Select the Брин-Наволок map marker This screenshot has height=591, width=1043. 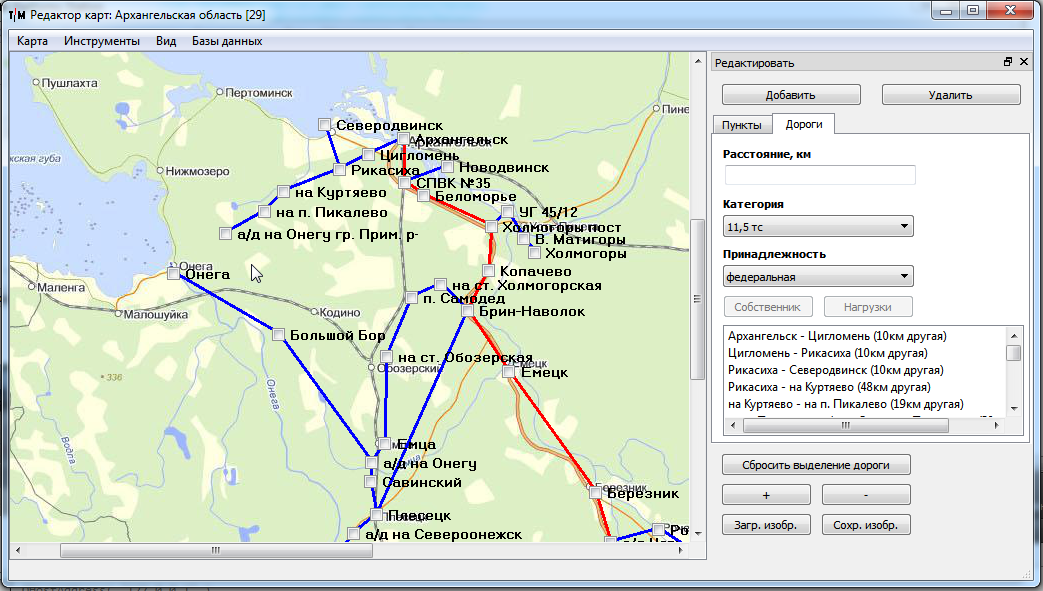[x=467, y=311]
